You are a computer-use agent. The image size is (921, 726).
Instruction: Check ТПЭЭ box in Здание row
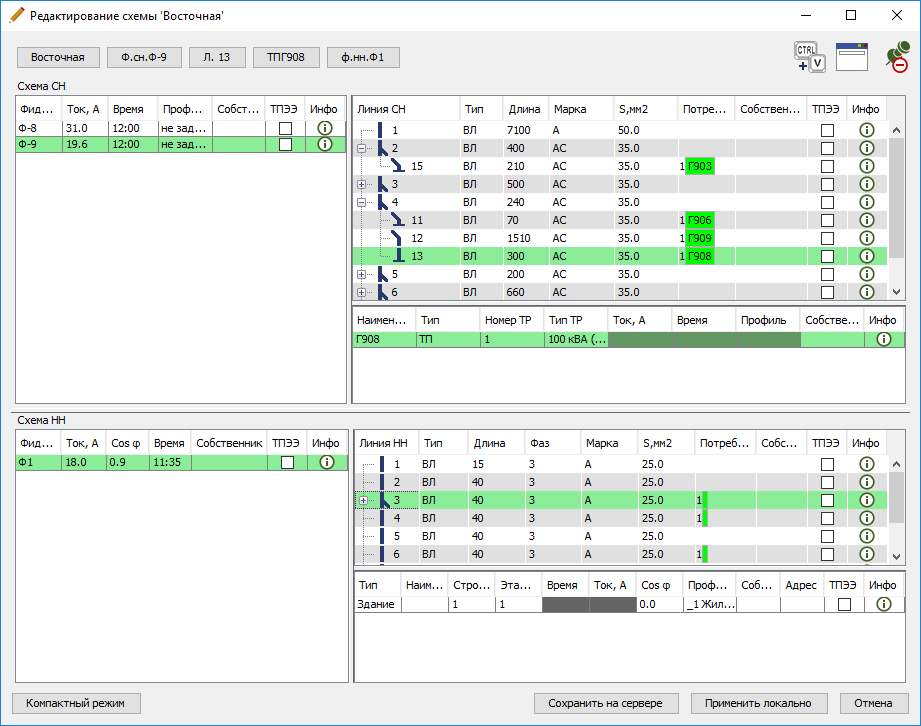tap(844, 604)
